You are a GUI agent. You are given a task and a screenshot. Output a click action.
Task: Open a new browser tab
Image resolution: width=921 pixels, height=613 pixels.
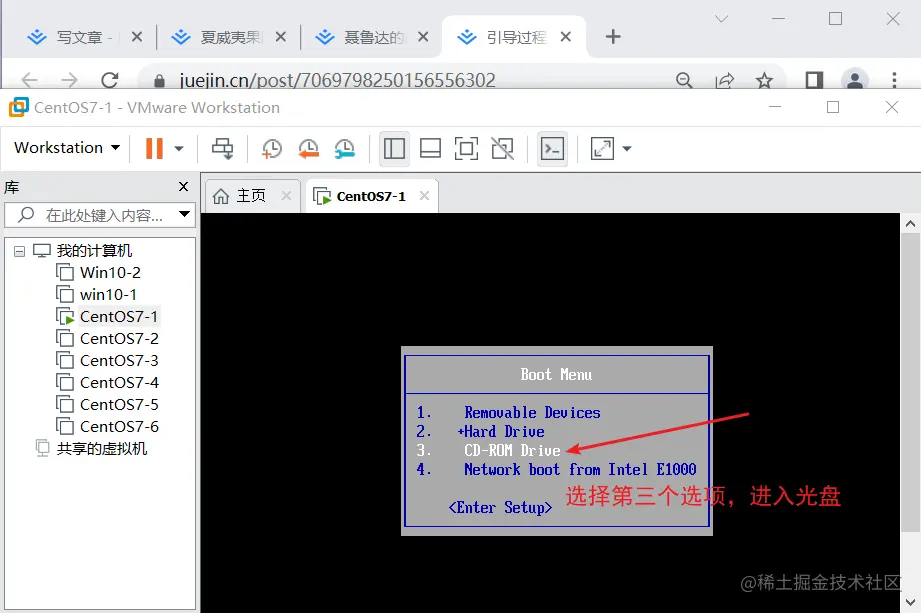pos(613,37)
